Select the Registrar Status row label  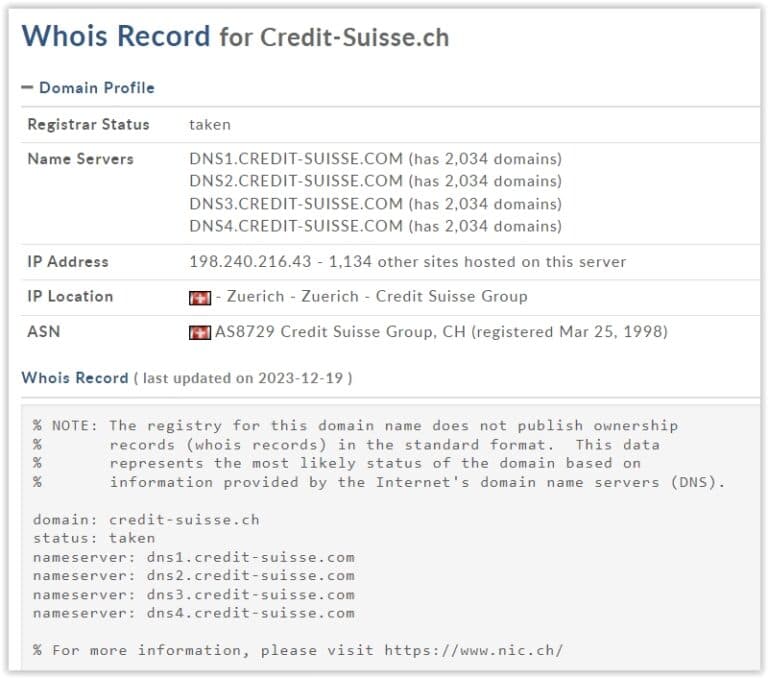coord(88,125)
